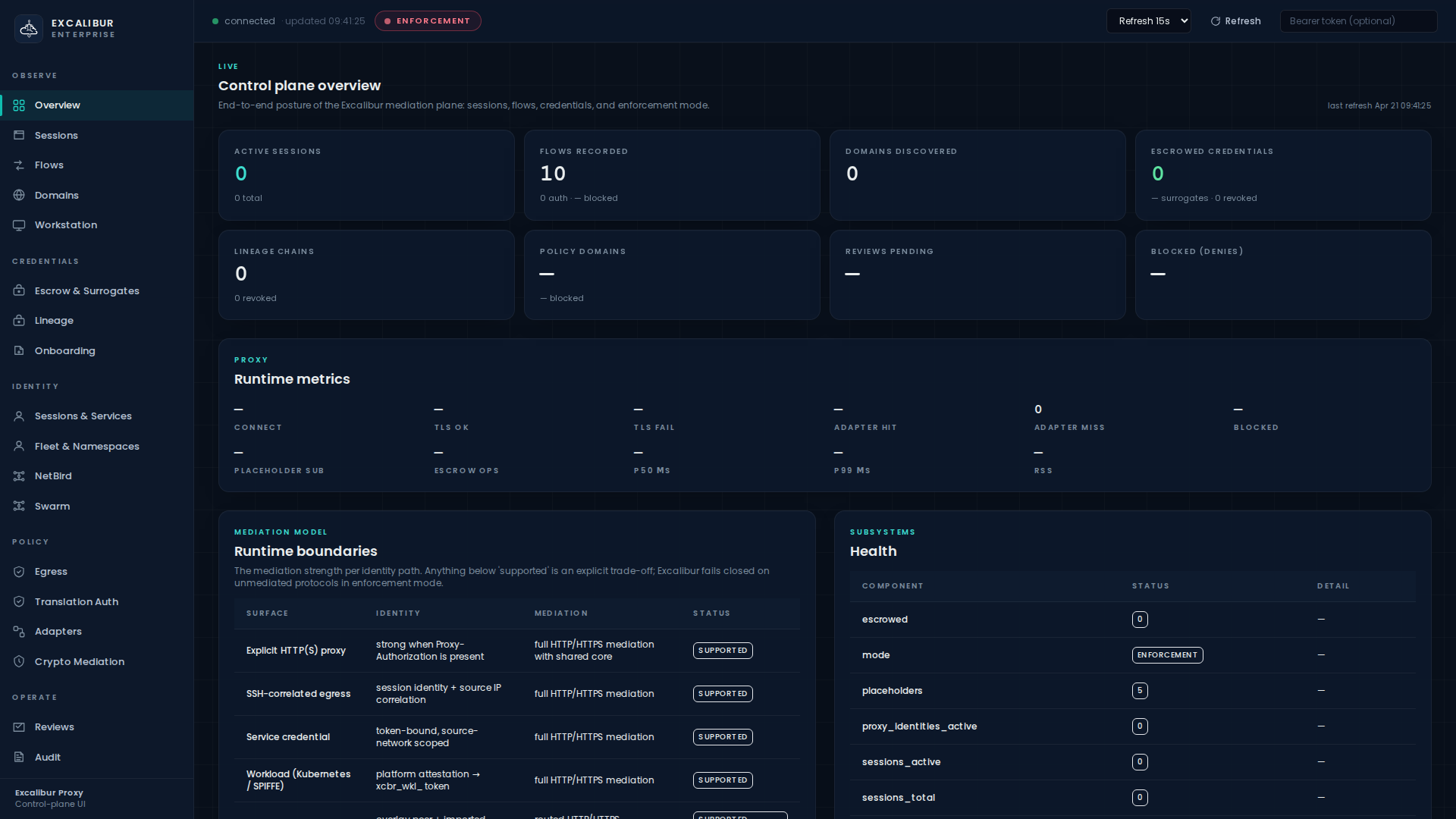
Task: Switch to the Audit section
Action: point(47,757)
